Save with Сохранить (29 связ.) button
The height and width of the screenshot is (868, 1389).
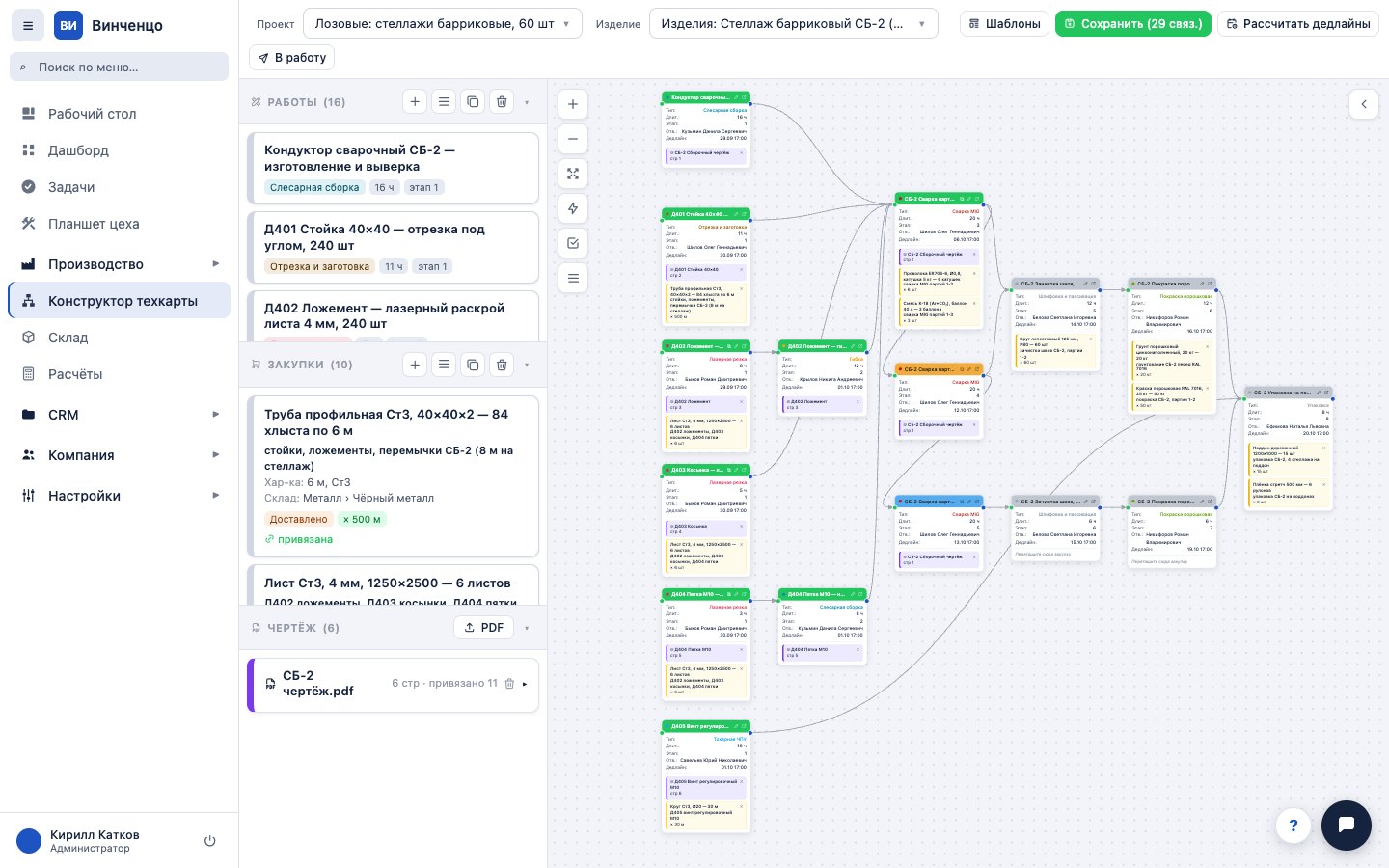[1133, 23]
